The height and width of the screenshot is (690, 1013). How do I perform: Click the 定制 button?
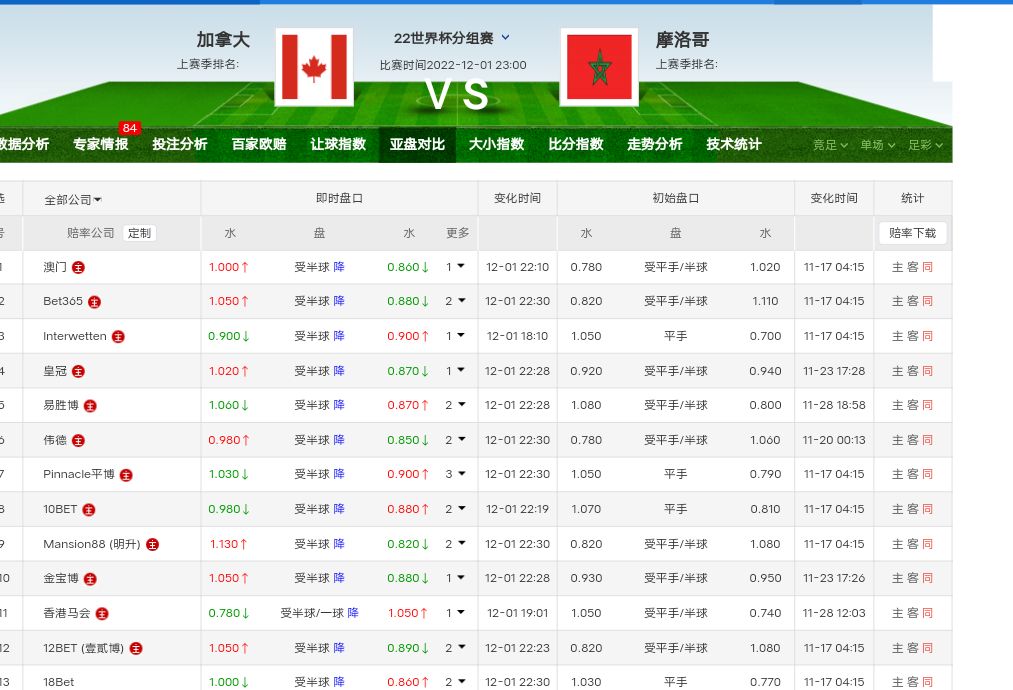pyautogui.click(x=139, y=233)
